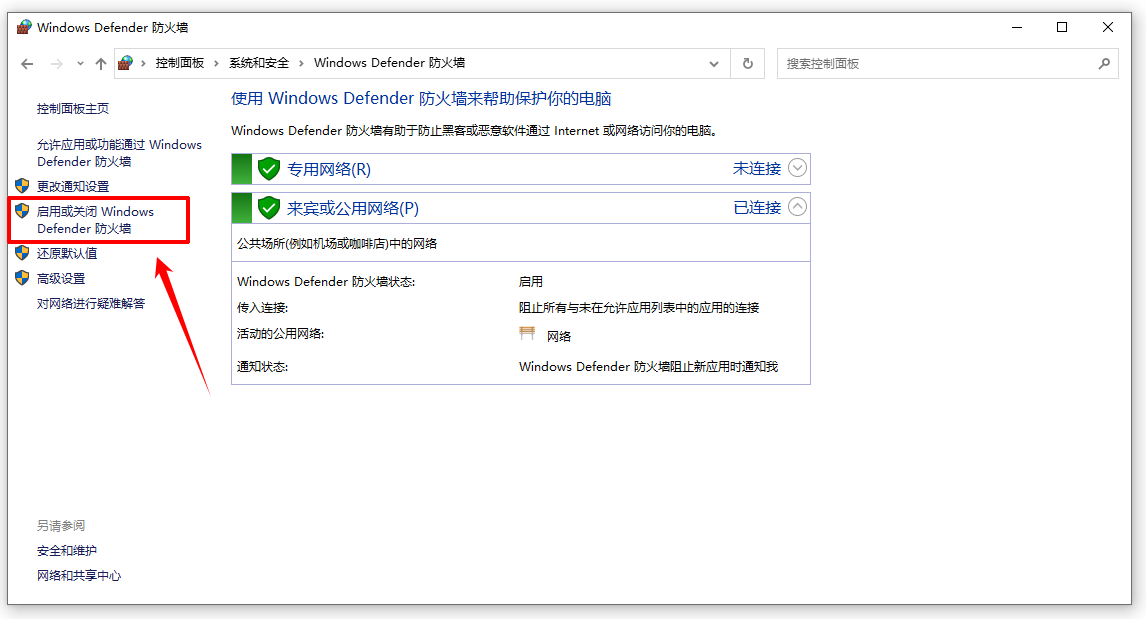Click title bar firewall window icon

pyautogui.click(x=24, y=27)
